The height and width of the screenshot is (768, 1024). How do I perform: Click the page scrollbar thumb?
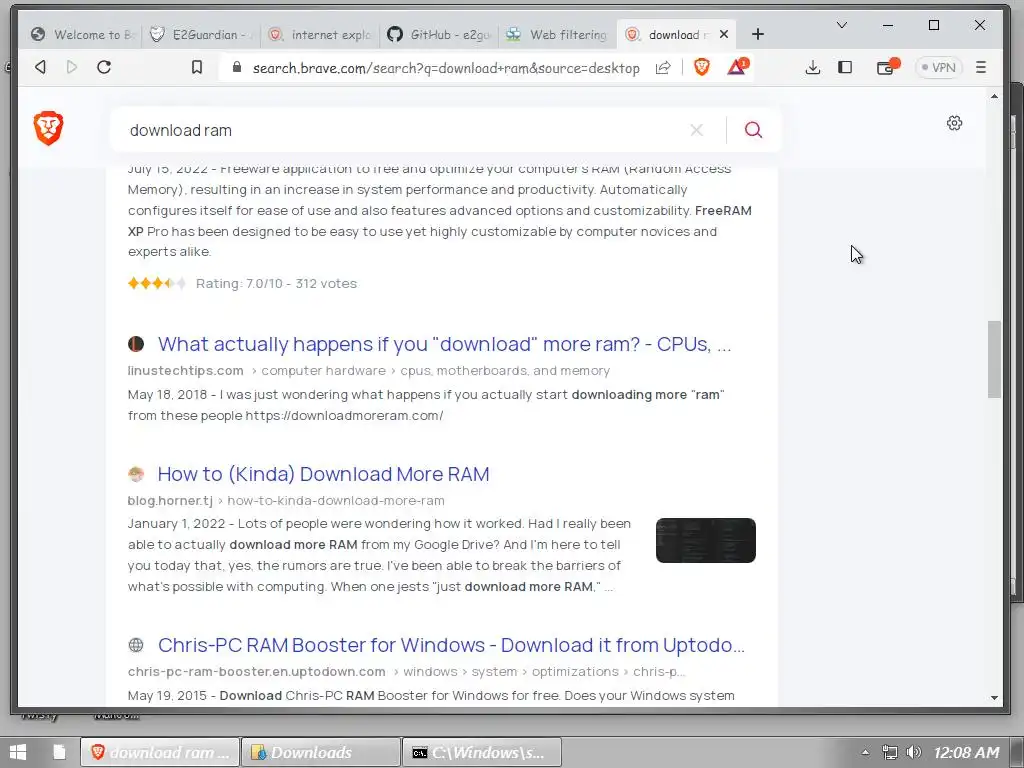pyautogui.click(x=994, y=359)
